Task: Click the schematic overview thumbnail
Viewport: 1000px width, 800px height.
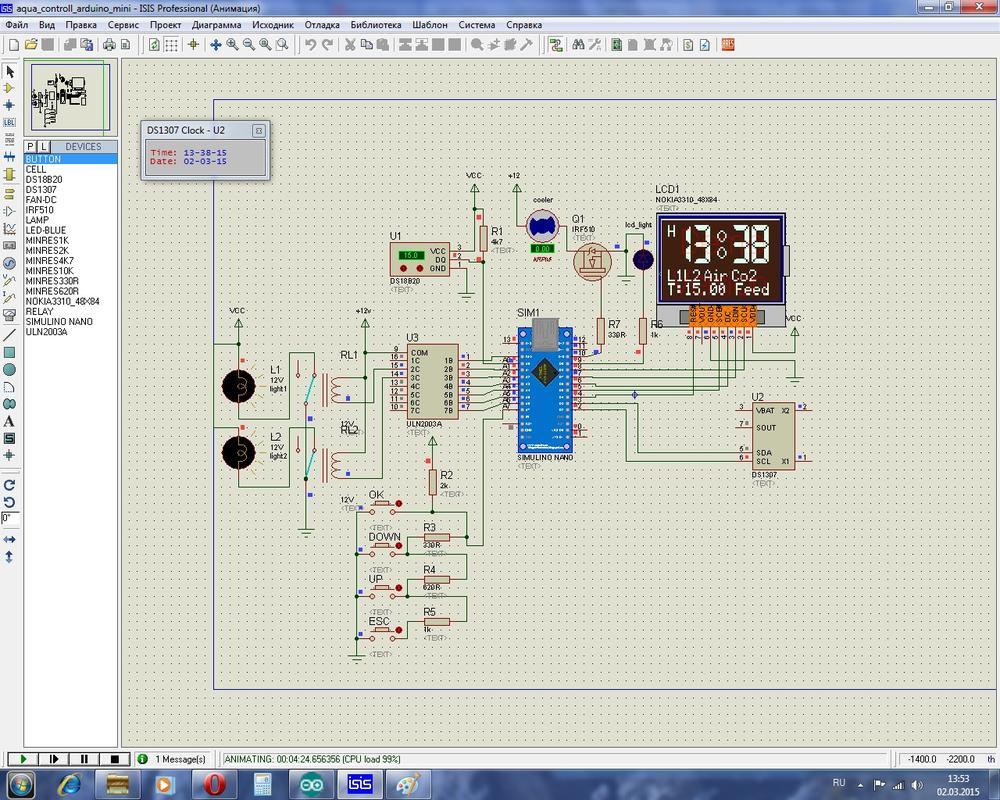Action: tap(70, 98)
